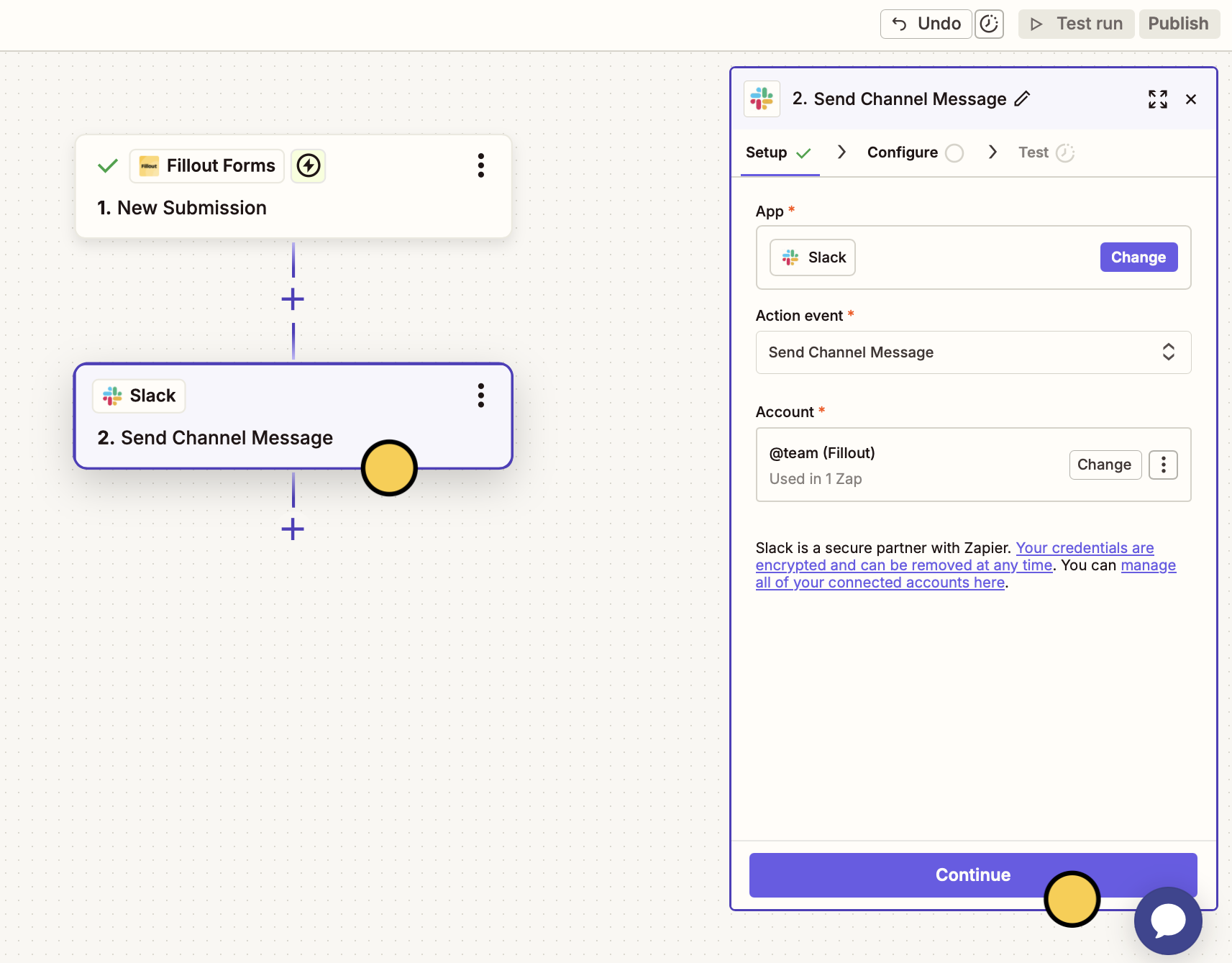
Task: Open the Action event dropdown
Action: click(973, 352)
